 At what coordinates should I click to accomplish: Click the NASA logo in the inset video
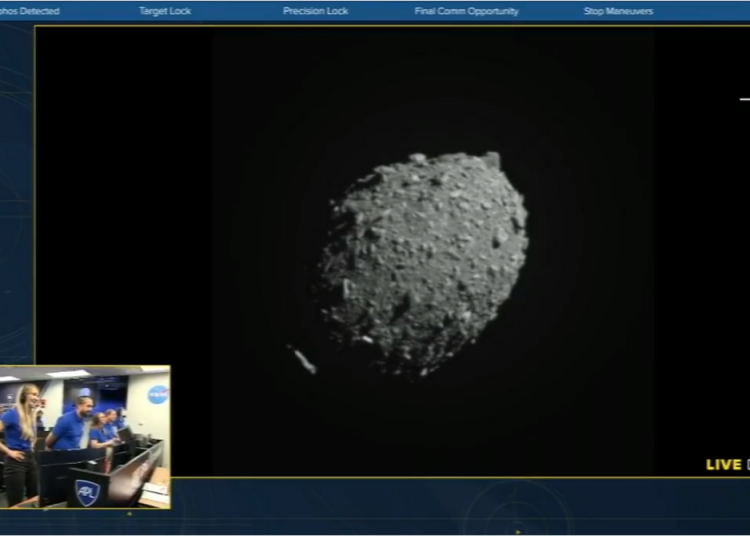(158, 394)
